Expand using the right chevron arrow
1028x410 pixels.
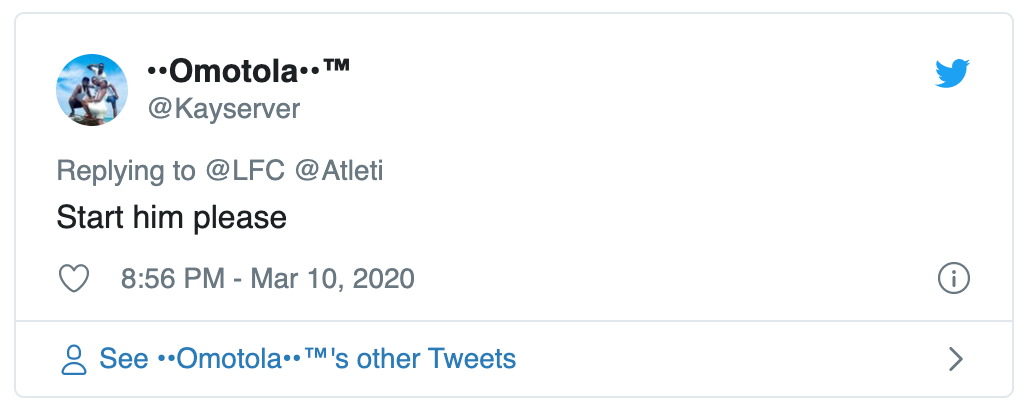pyautogui.click(x=956, y=359)
